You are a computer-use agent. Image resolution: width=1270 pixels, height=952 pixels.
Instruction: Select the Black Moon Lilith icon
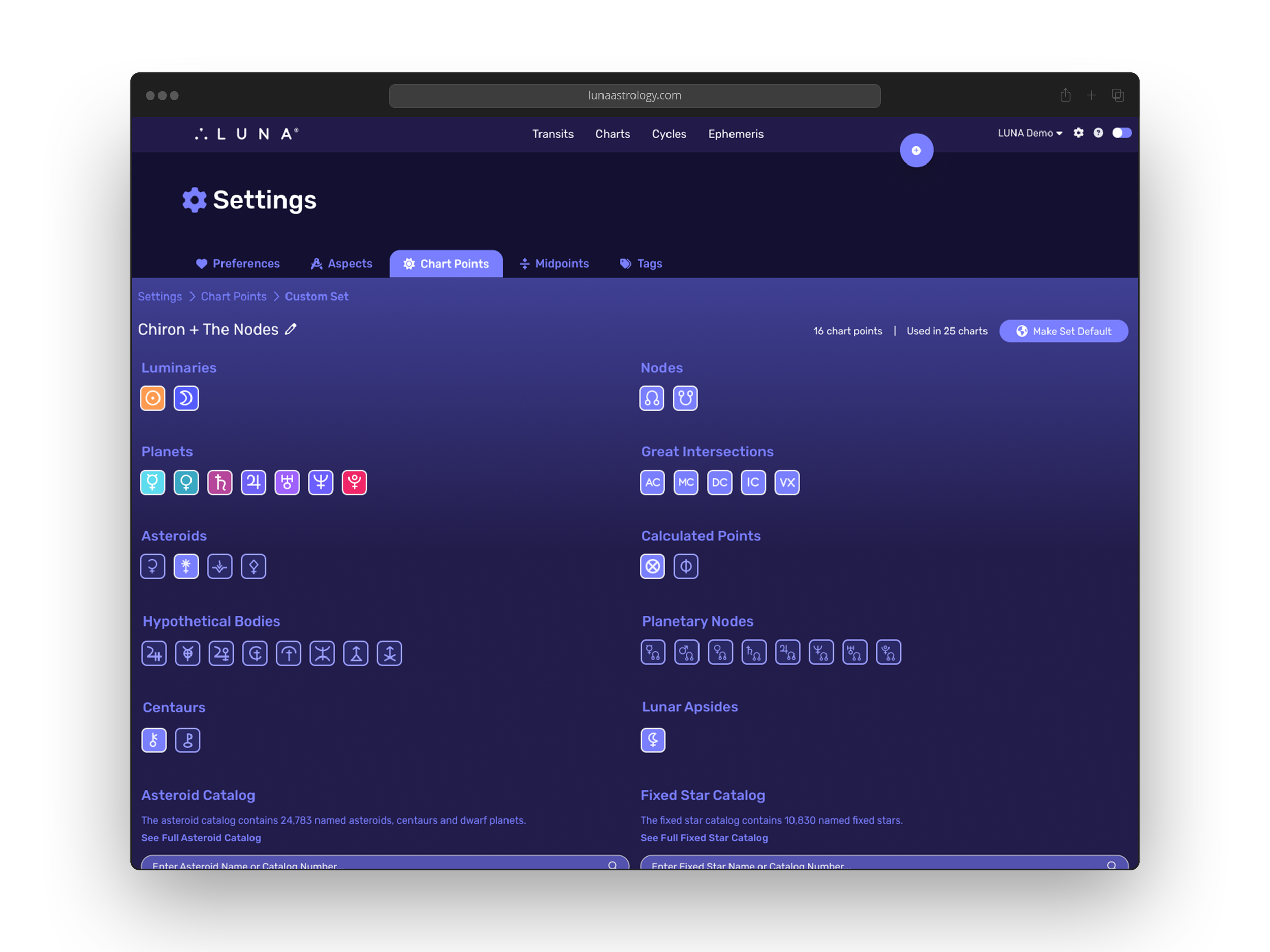pyautogui.click(x=653, y=740)
